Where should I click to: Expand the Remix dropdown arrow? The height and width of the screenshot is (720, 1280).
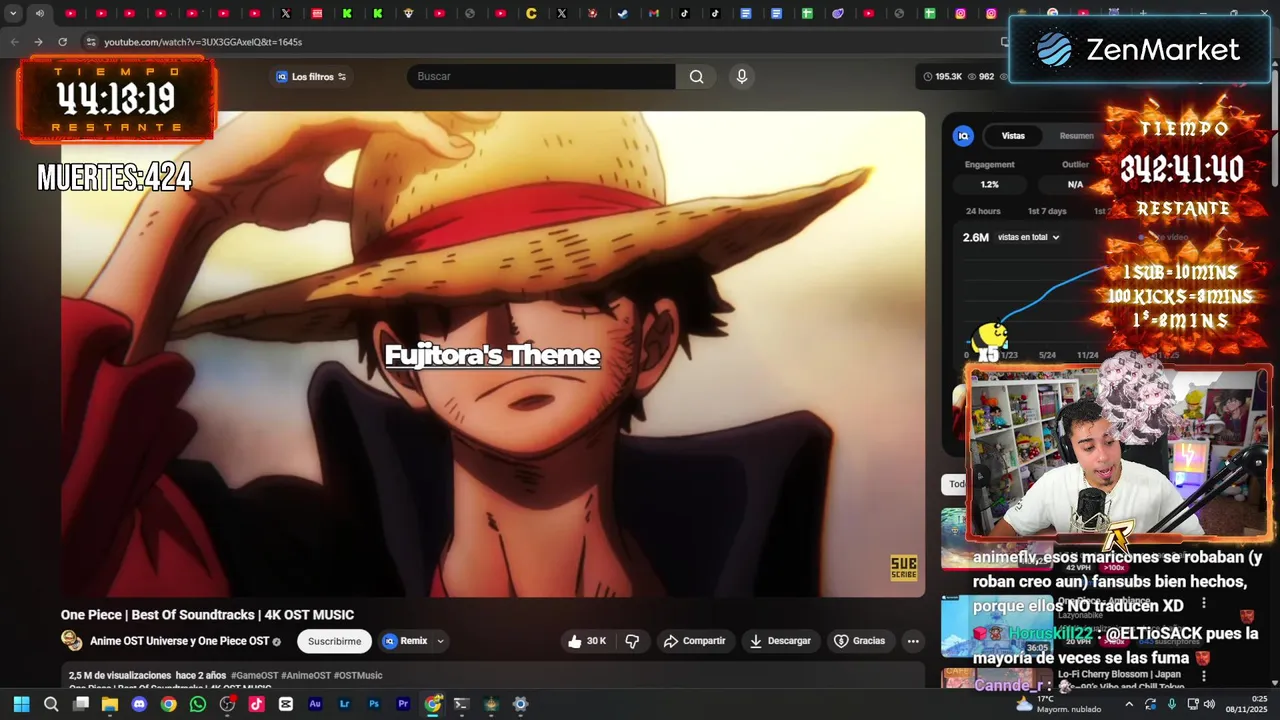440,641
